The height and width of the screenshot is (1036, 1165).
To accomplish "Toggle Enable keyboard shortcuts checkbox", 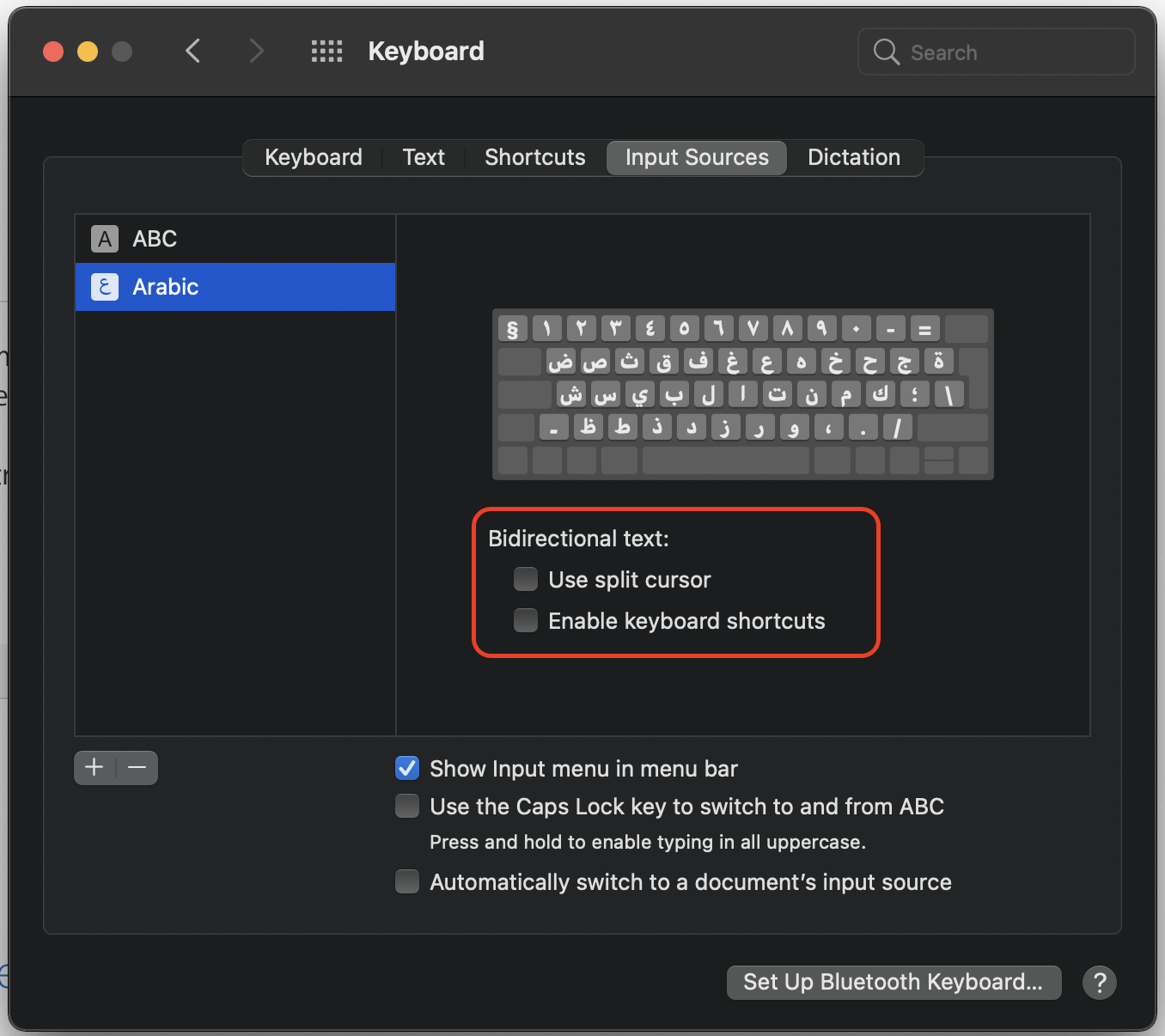I will click(526, 620).
